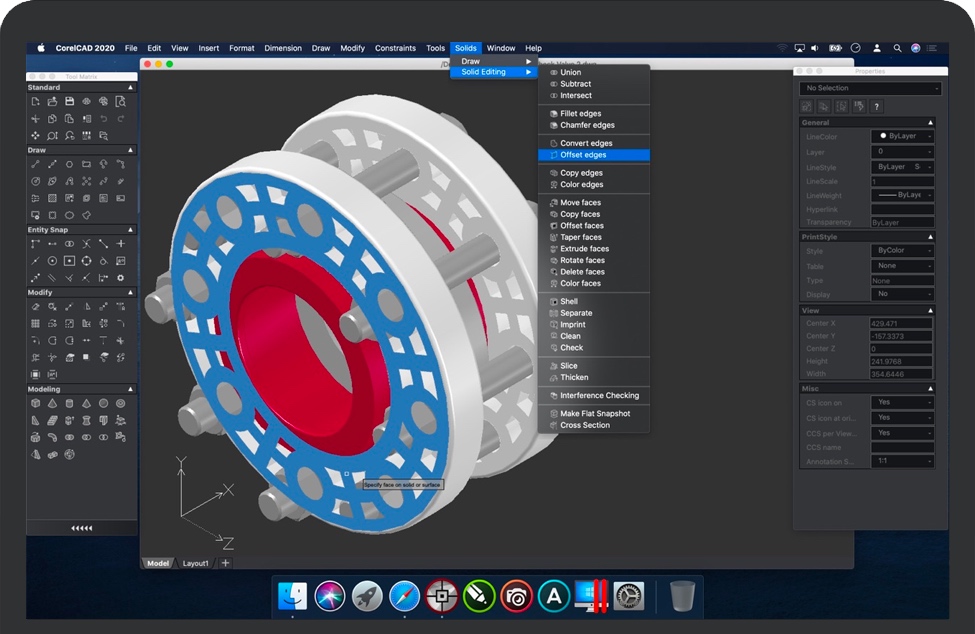The height and width of the screenshot is (634, 975).
Task: Click the LineScale input field
Action: pyautogui.click(x=903, y=182)
